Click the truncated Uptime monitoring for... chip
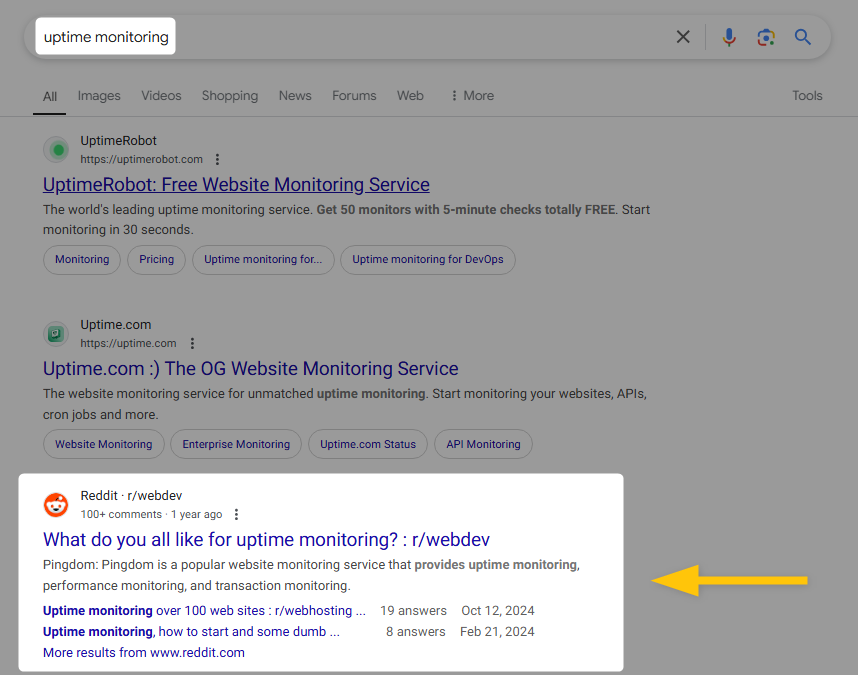Image resolution: width=858 pixels, height=675 pixels. [263, 259]
